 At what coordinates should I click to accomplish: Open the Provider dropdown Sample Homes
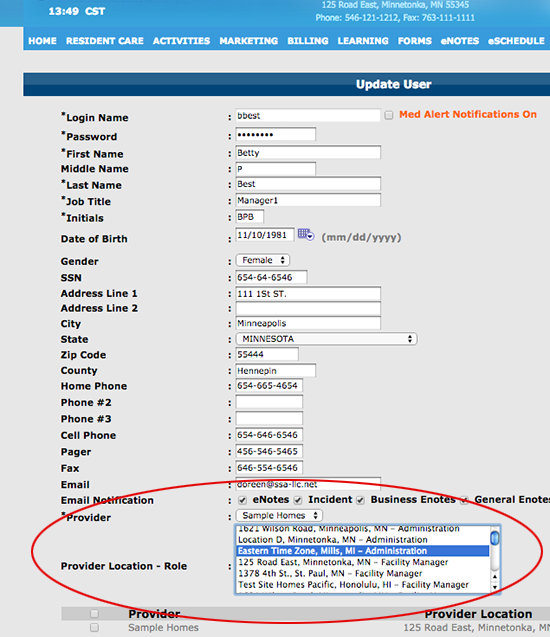pos(279,516)
